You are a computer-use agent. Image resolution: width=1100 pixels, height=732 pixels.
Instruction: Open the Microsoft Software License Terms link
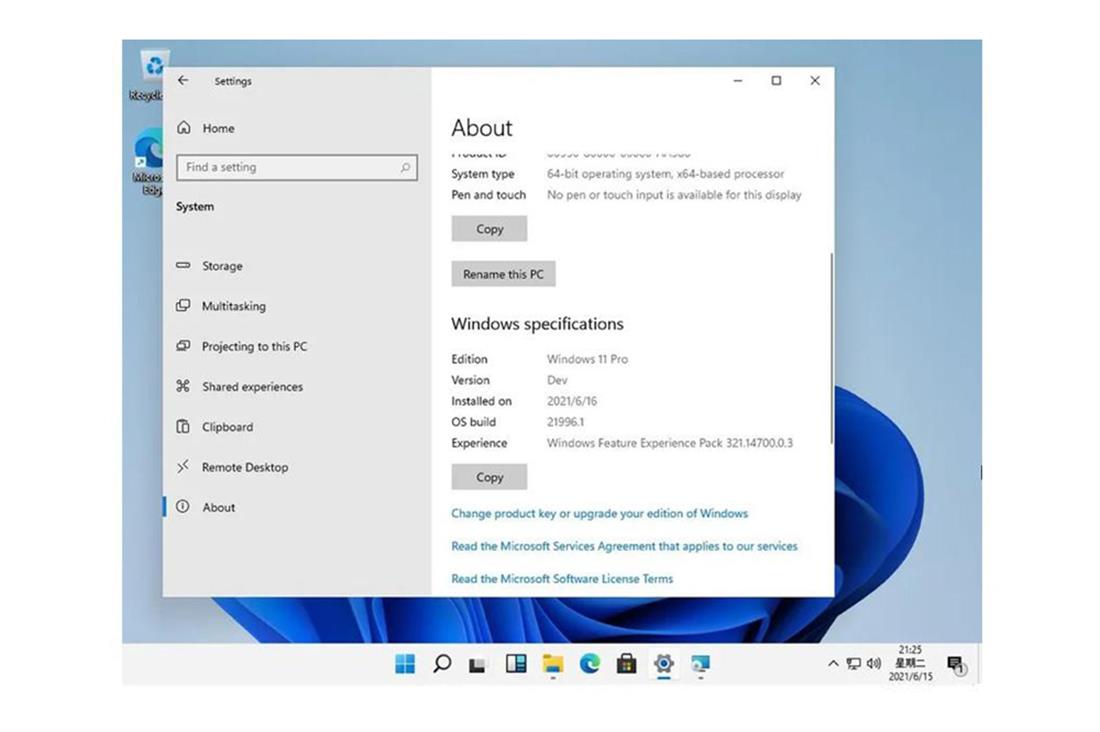[x=562, y=579]
